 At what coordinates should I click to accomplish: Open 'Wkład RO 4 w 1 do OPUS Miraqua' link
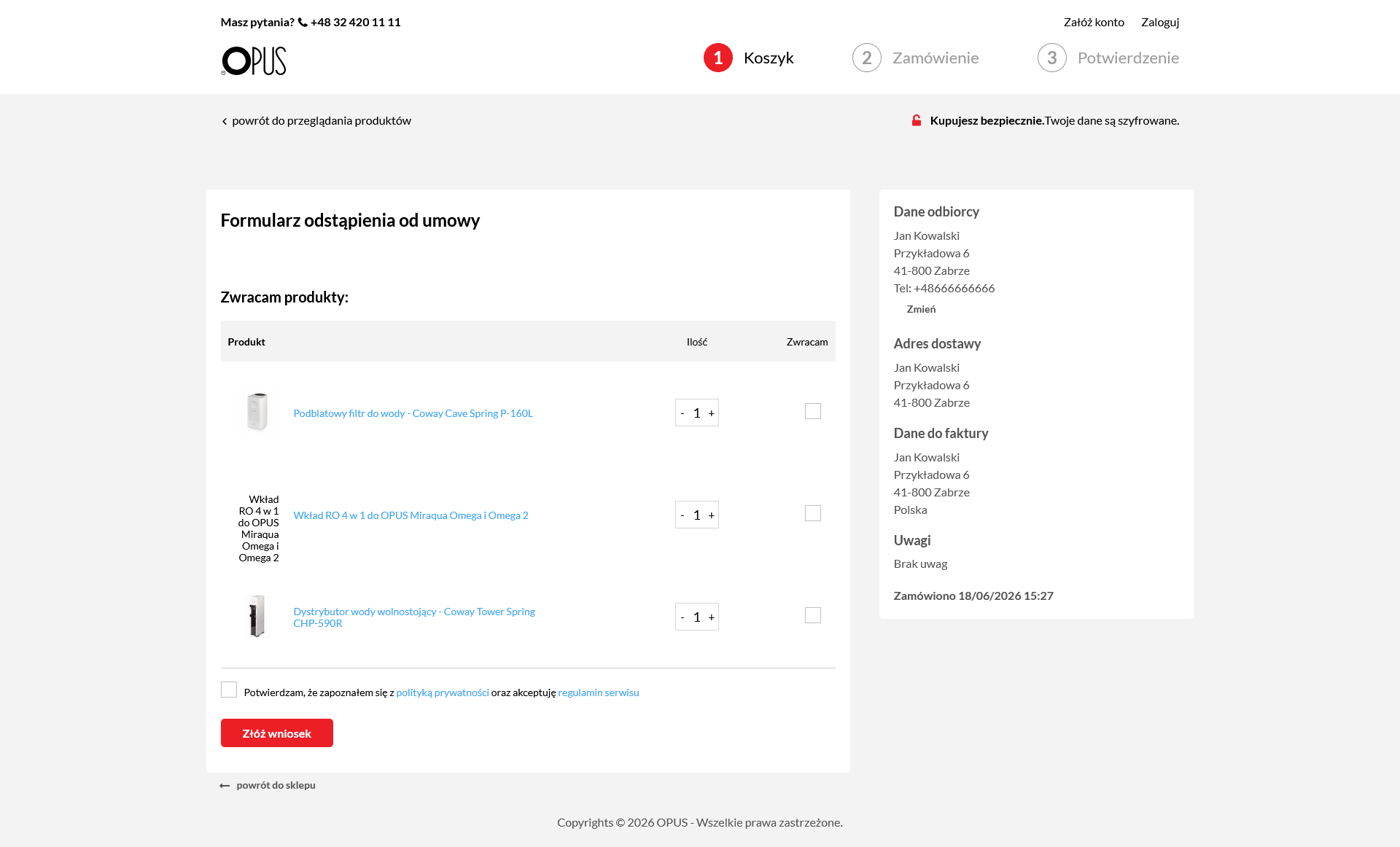(411, 515)
